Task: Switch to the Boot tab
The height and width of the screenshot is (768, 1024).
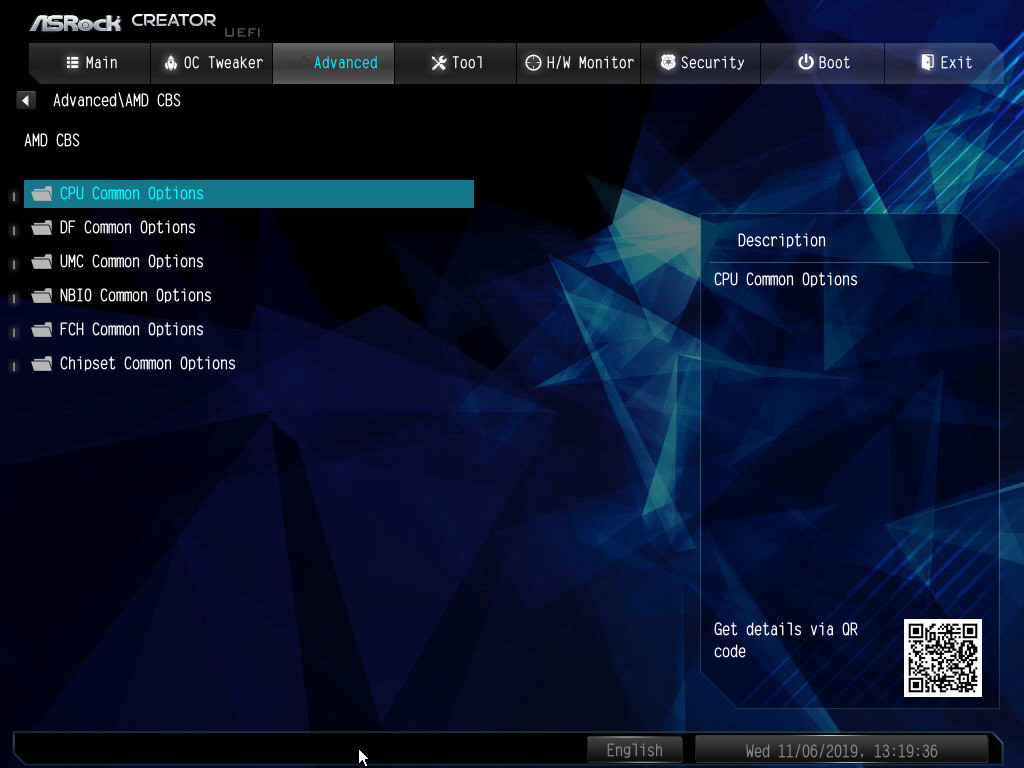Action: (823, 63)
